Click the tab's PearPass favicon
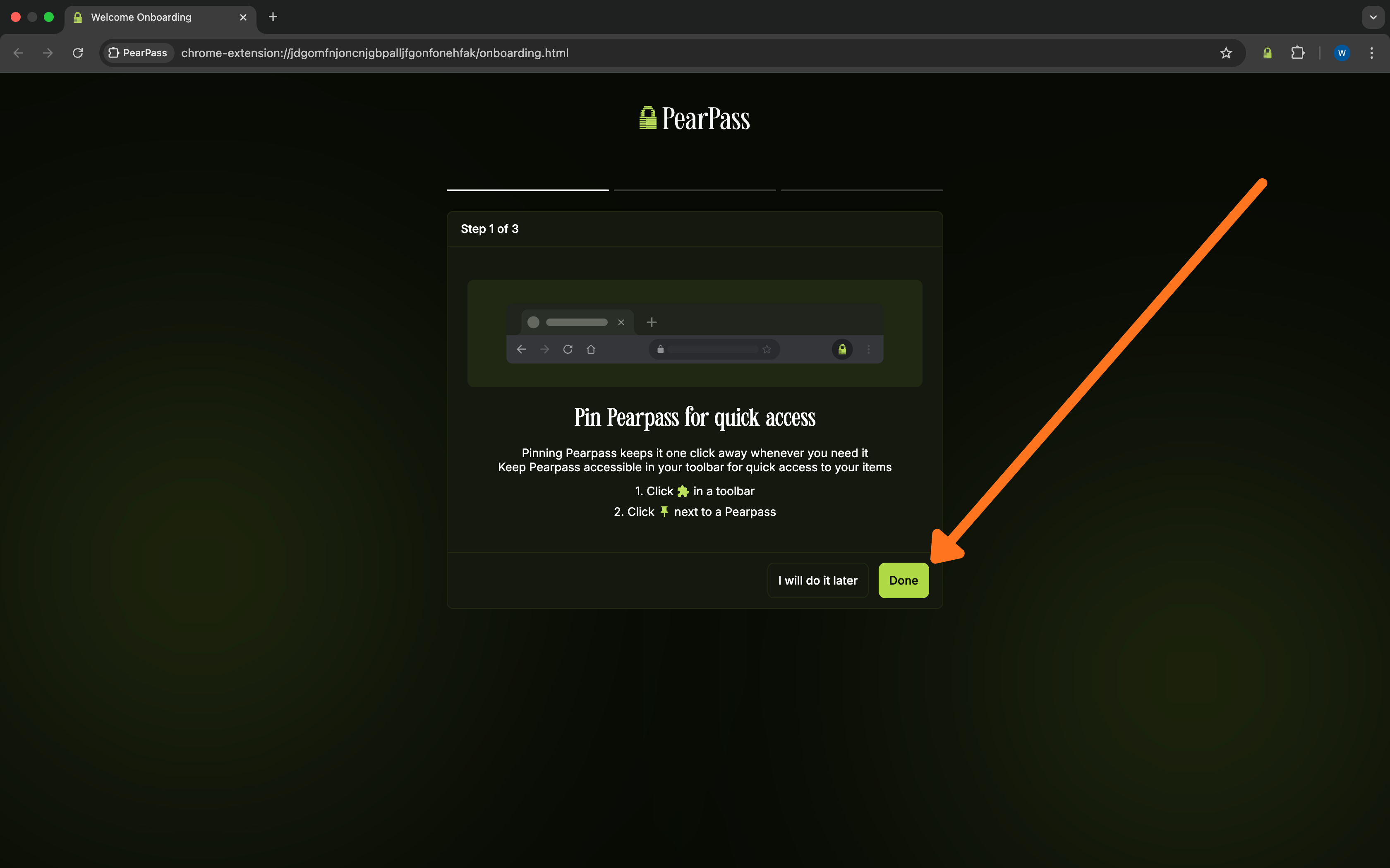The width and height of the screenshot is (1390, 868). [x=77, y=17]
